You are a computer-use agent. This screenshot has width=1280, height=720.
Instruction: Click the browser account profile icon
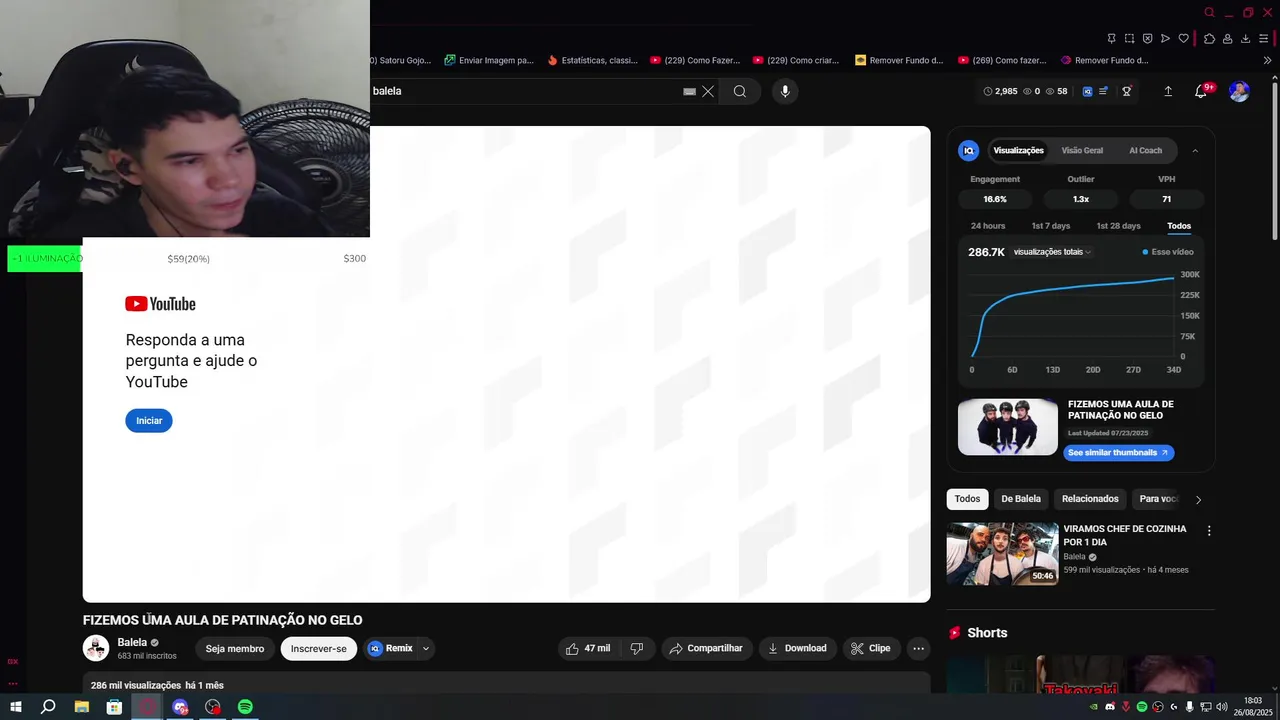[1227, 39]
